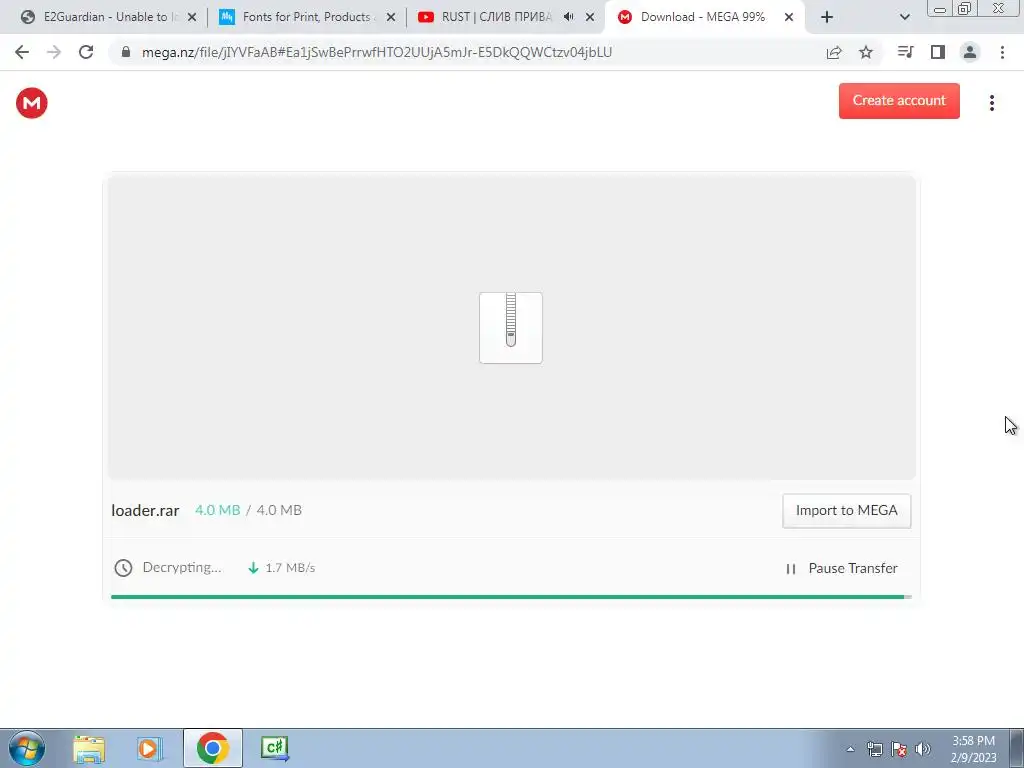Share this page icon in address bar
The width and height of the screenshot is (1024, 768).
(x=834, y=52)
